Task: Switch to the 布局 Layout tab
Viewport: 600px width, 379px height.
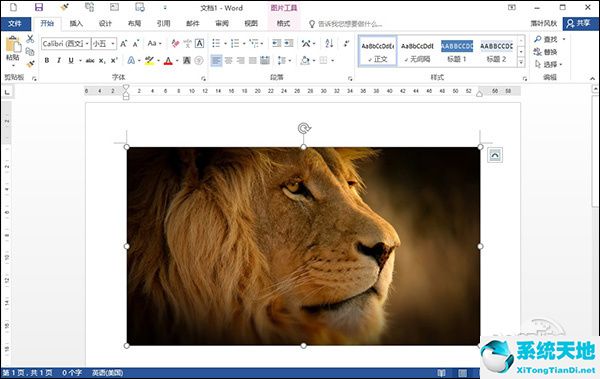Action: [134, 24]
